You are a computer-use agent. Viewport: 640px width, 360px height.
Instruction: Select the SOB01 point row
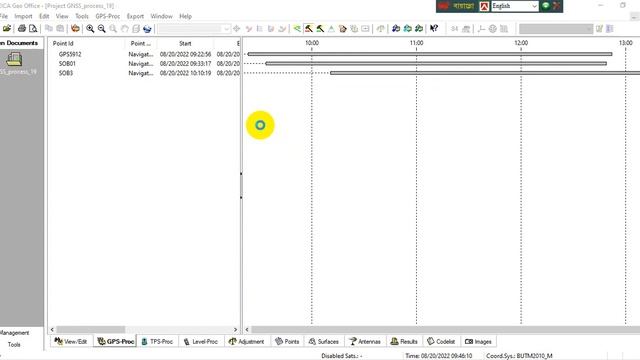tap(144, 64)
